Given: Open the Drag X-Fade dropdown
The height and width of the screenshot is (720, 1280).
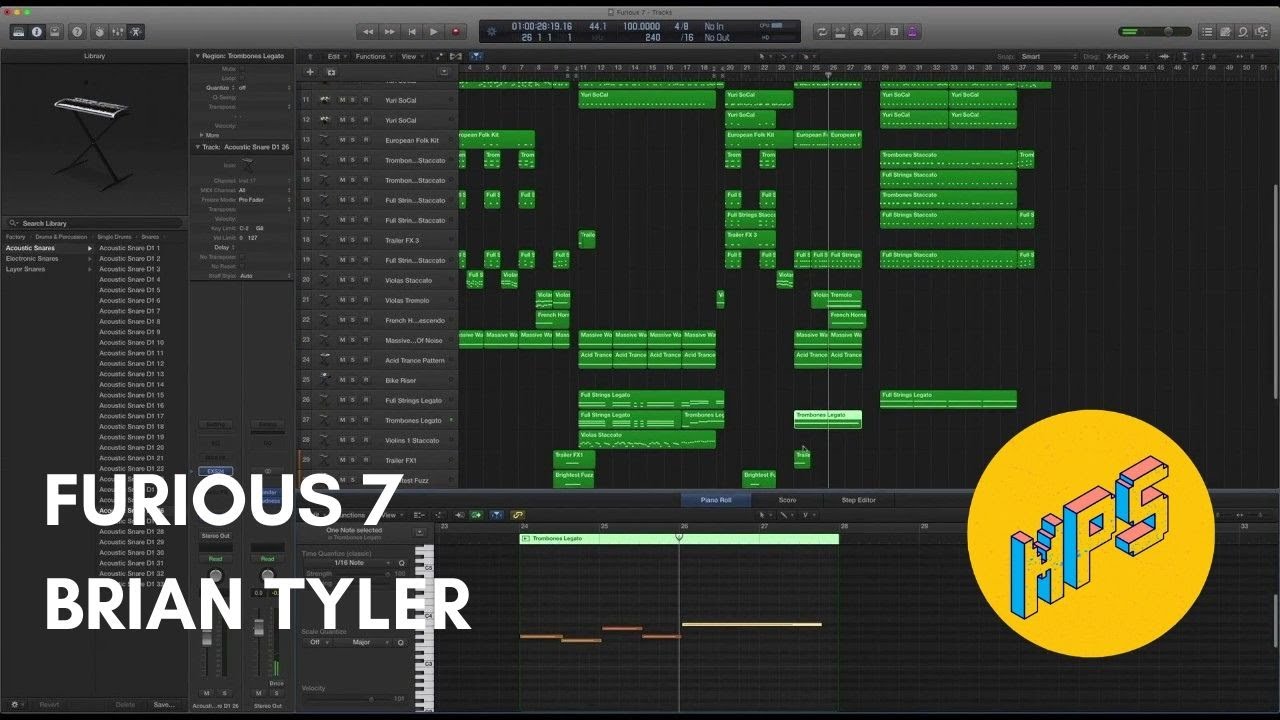Looking at the screenshot, I should (x=1129, y=57).
